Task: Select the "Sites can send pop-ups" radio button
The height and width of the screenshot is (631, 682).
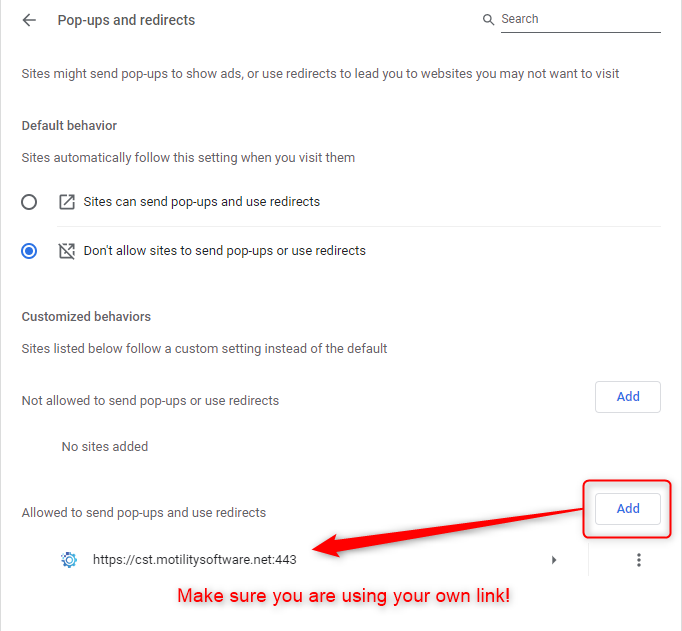Action: click(29, 202)
